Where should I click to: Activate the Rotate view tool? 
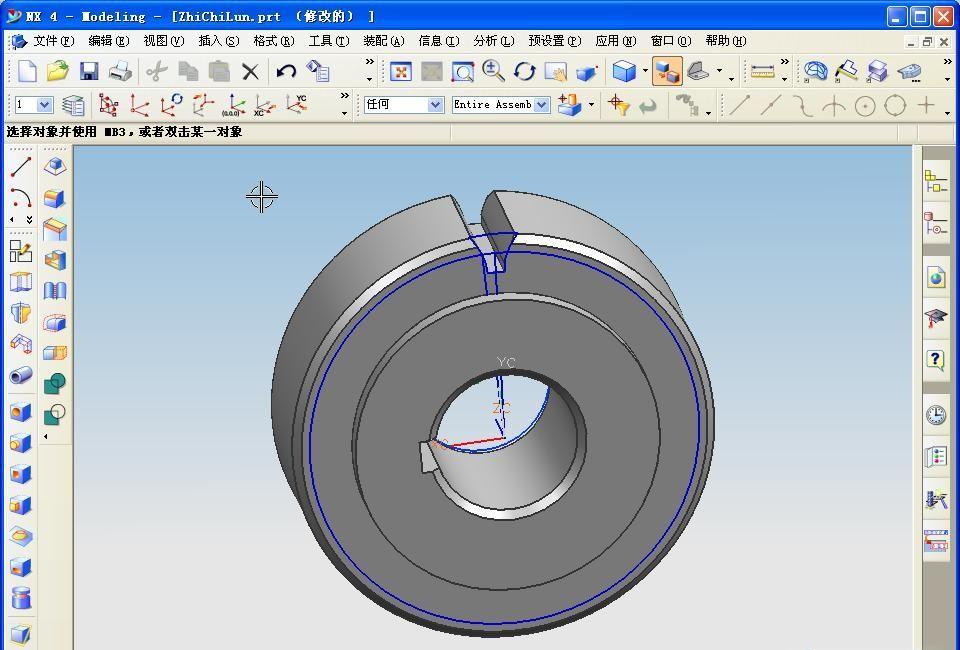click(525, 71)
